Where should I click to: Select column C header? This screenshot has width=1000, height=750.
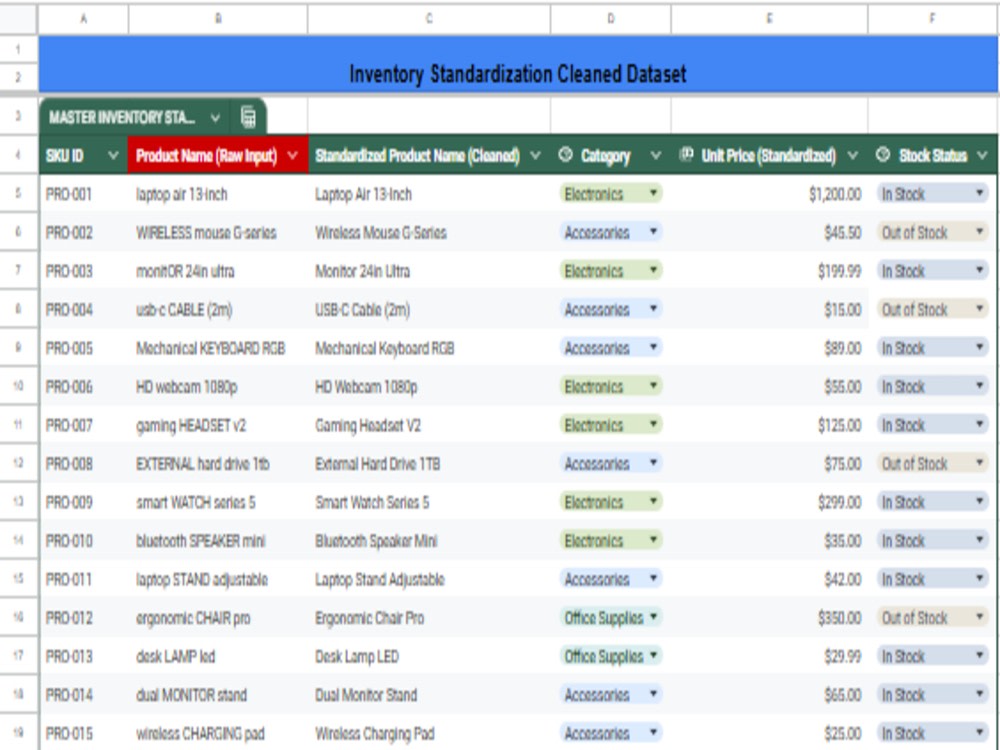pyautogui.click(x=429, y=19)
